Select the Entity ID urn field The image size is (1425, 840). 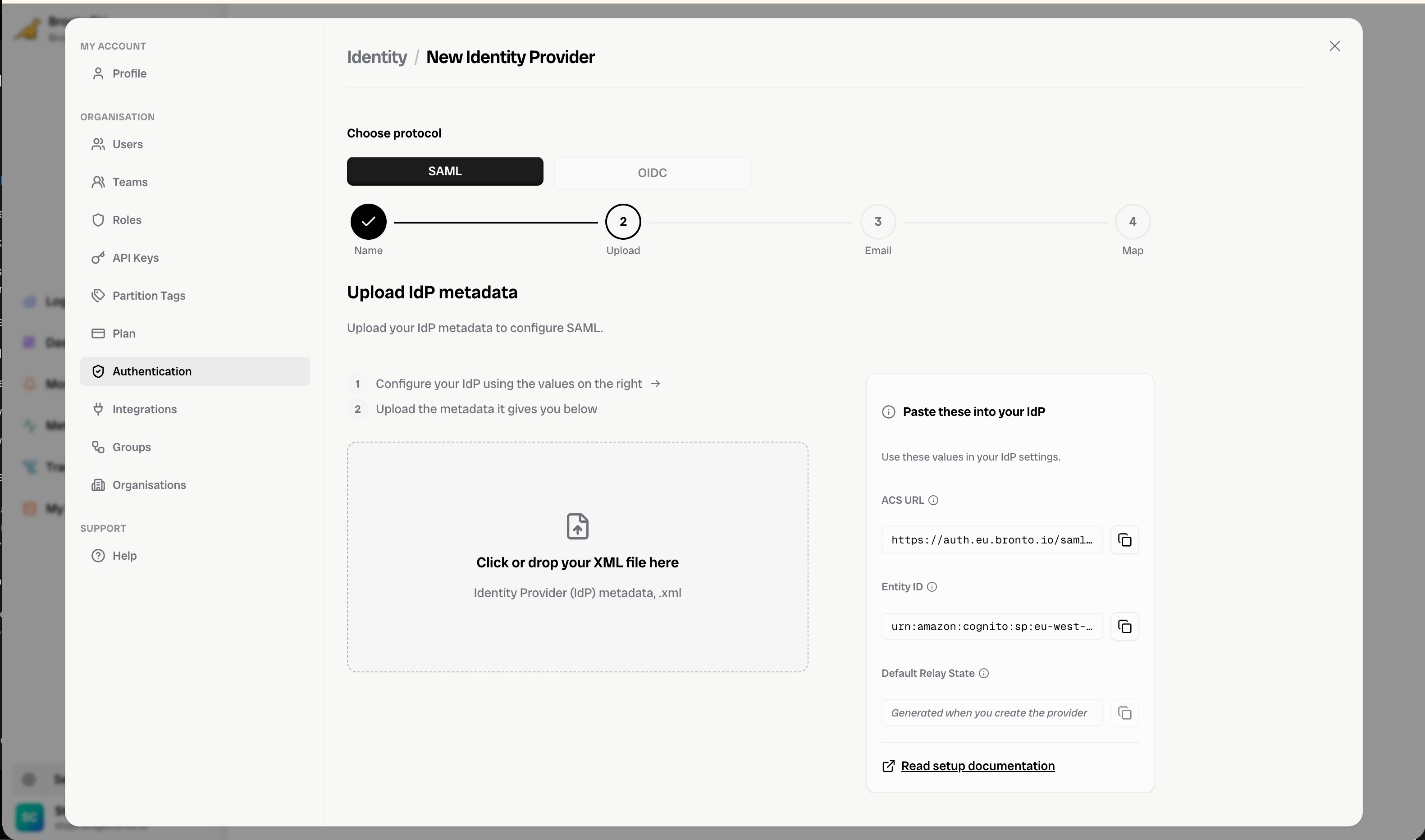pos(991,626)
